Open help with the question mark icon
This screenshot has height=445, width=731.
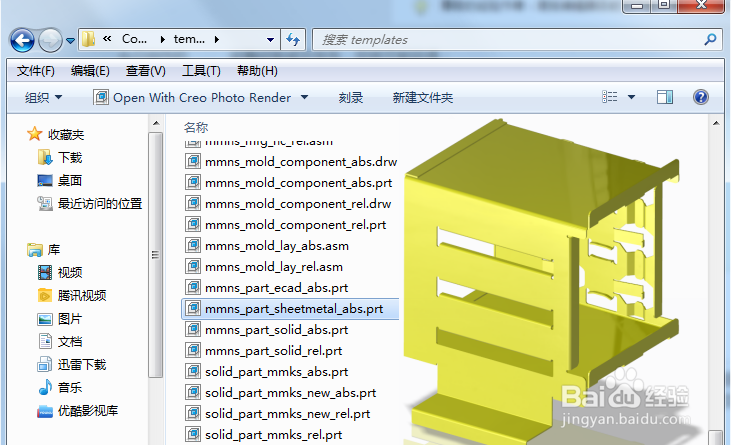click(701, 97)
